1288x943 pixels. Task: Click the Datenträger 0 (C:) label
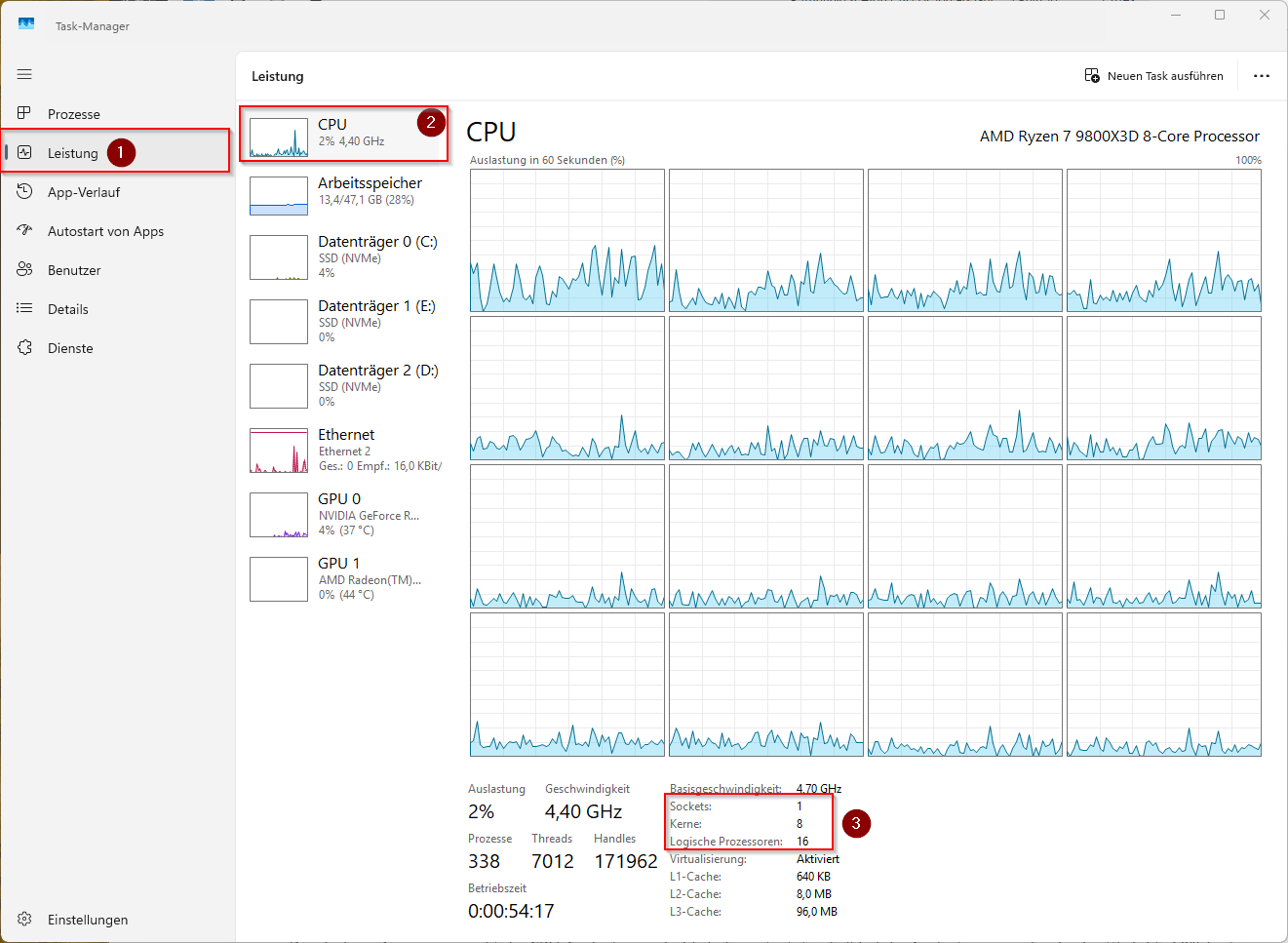pyautogui.click(x=378, y=242)
